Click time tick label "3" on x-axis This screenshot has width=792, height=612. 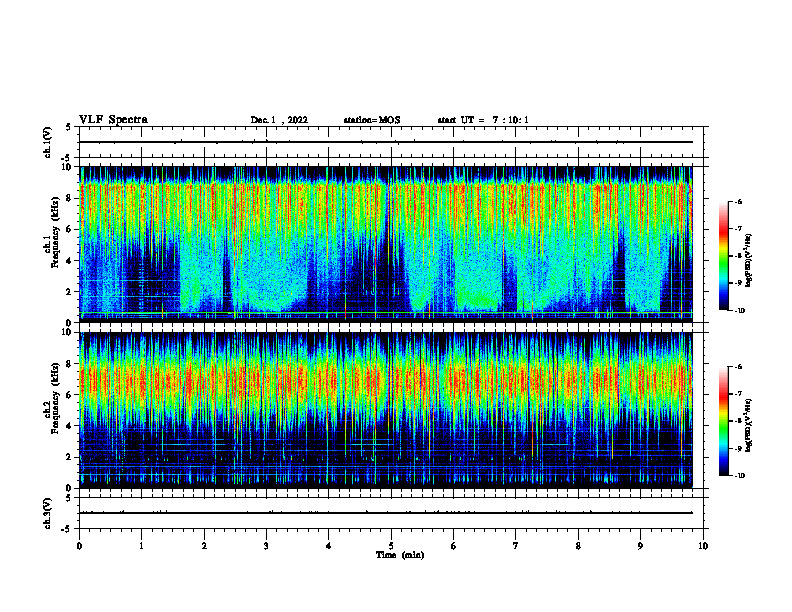click(x=266, y=546)
